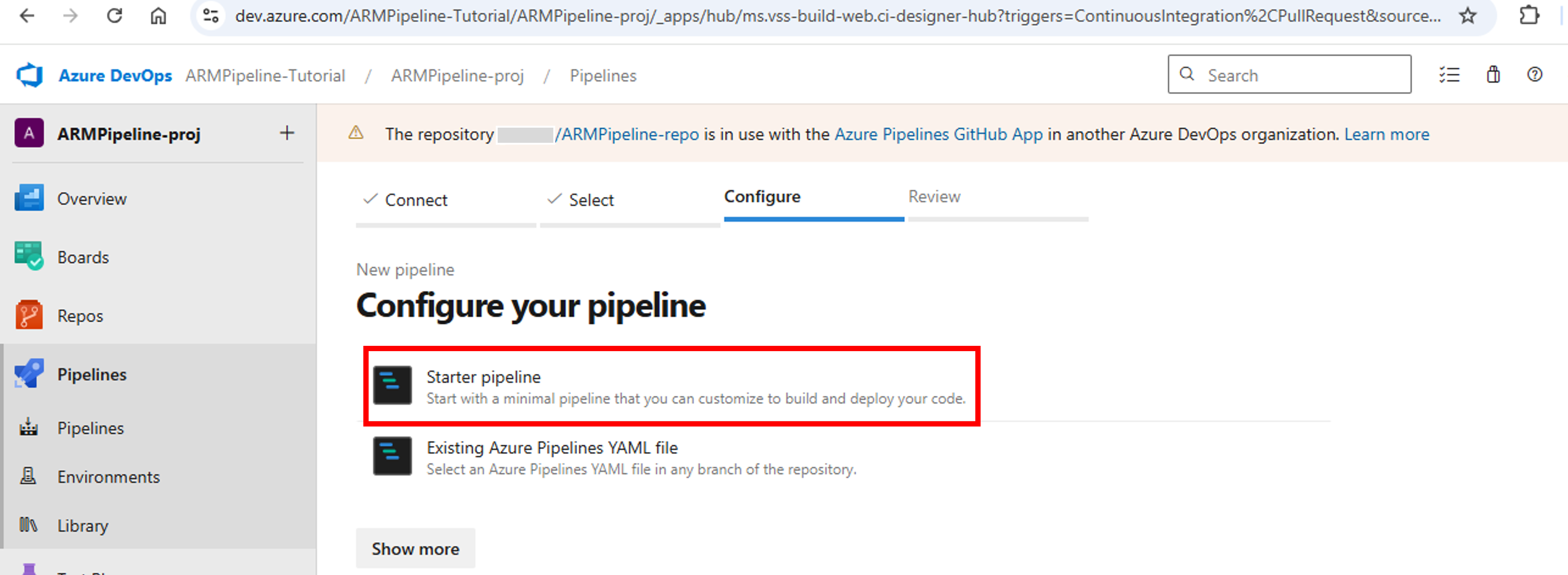Go back to the Connect step
This screenshot has height=575, width=1568.
coord(416,200)
